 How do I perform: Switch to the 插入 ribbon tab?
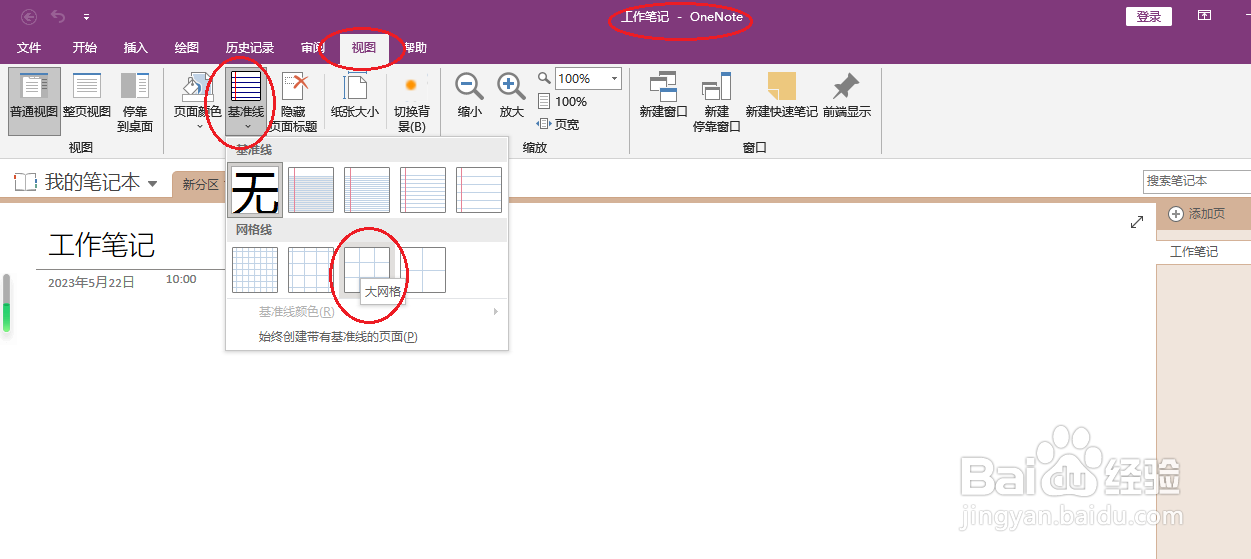(x=136, y=48)
